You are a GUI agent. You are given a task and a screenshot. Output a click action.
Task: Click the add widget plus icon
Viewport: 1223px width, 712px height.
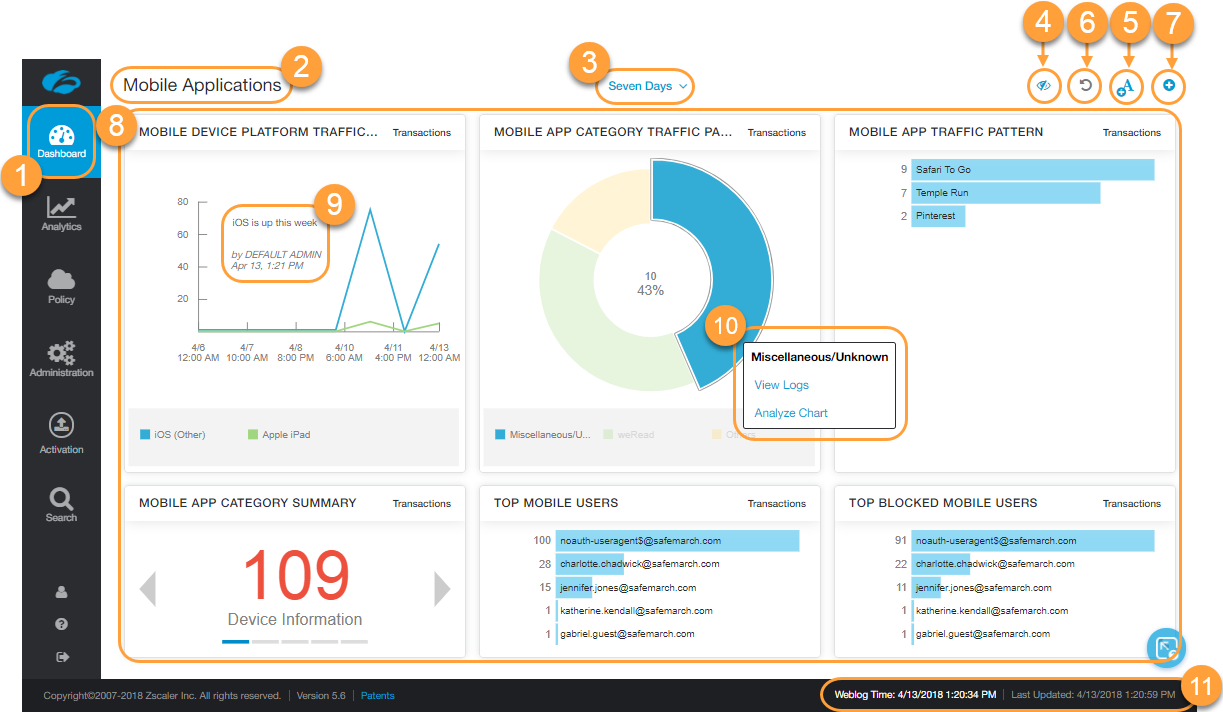click(1168, 87)
